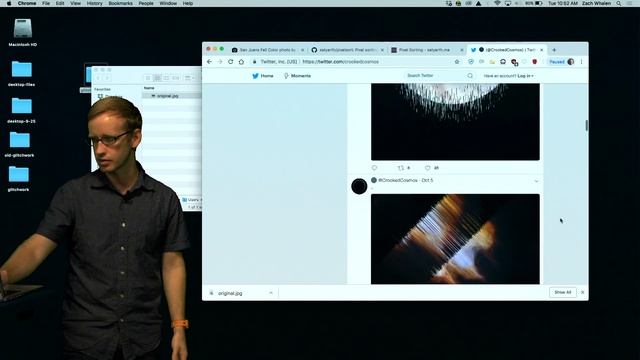Open the Log in dropdown
The height and width of the screenshot is (360, 640).
click(x=525, y=76)
